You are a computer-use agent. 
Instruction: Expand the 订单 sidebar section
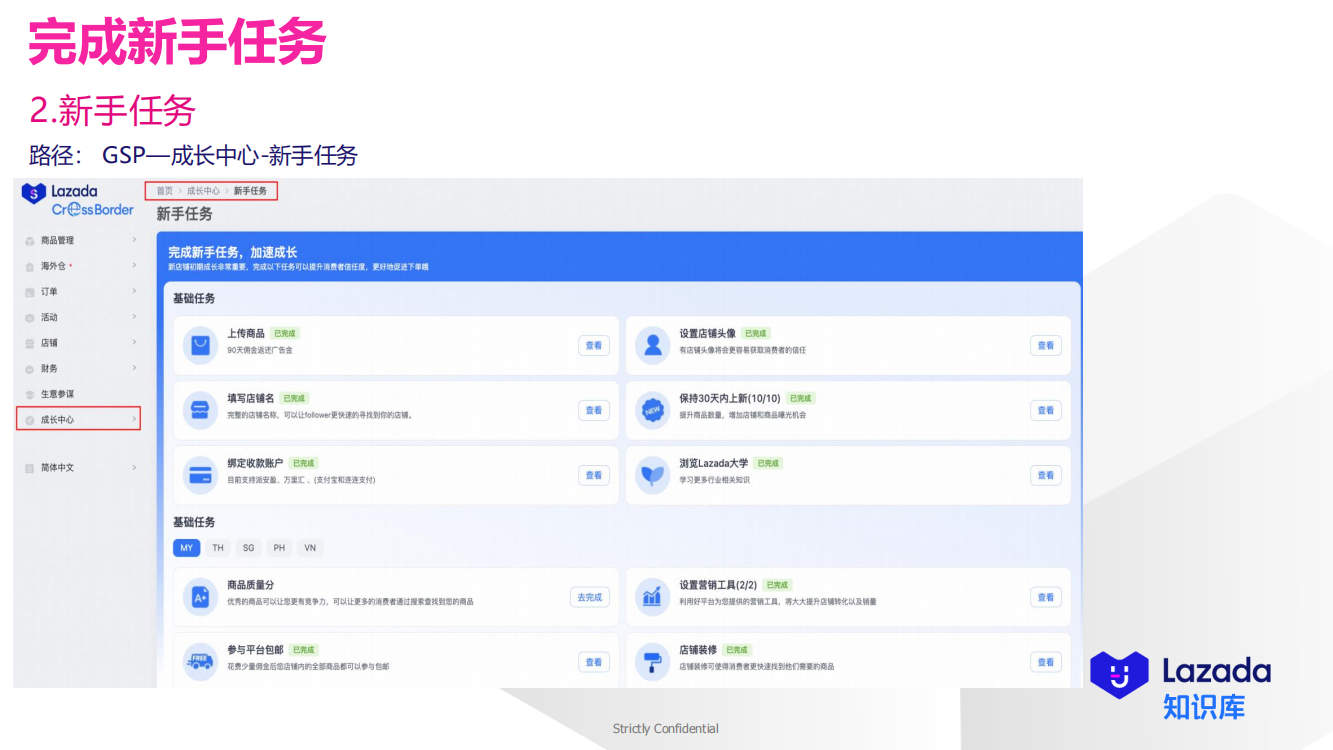pos(50,291)
